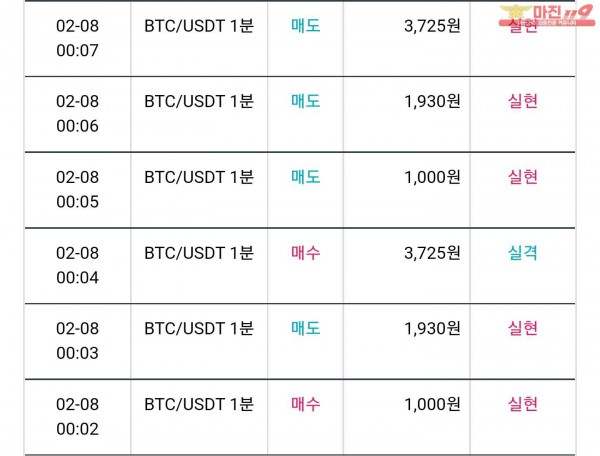
Task: Click the 02-08 00:04 timestamp cell
Action: (x=78, y=265)
